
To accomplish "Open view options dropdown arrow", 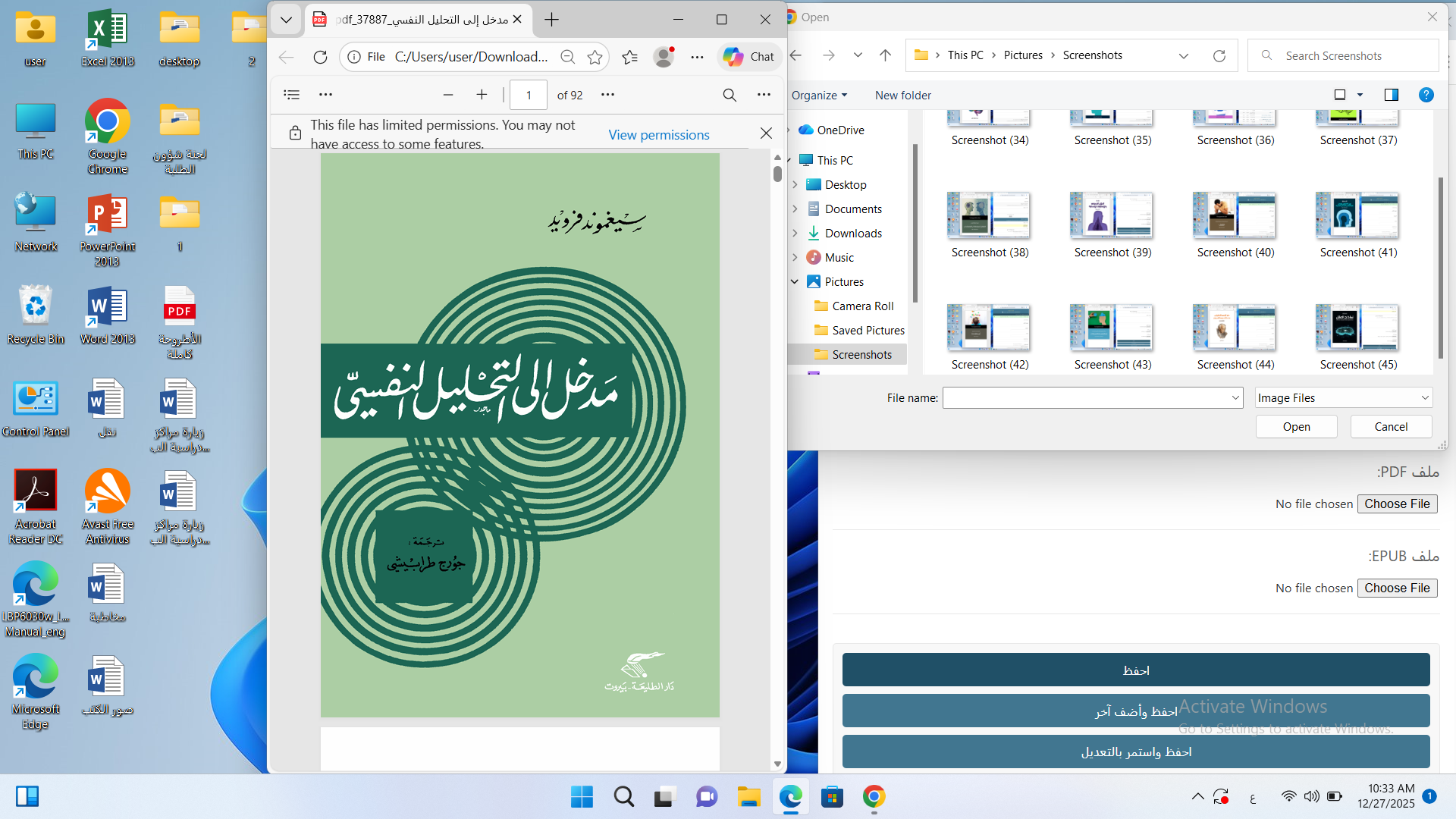I will [x=1360, y=95].
